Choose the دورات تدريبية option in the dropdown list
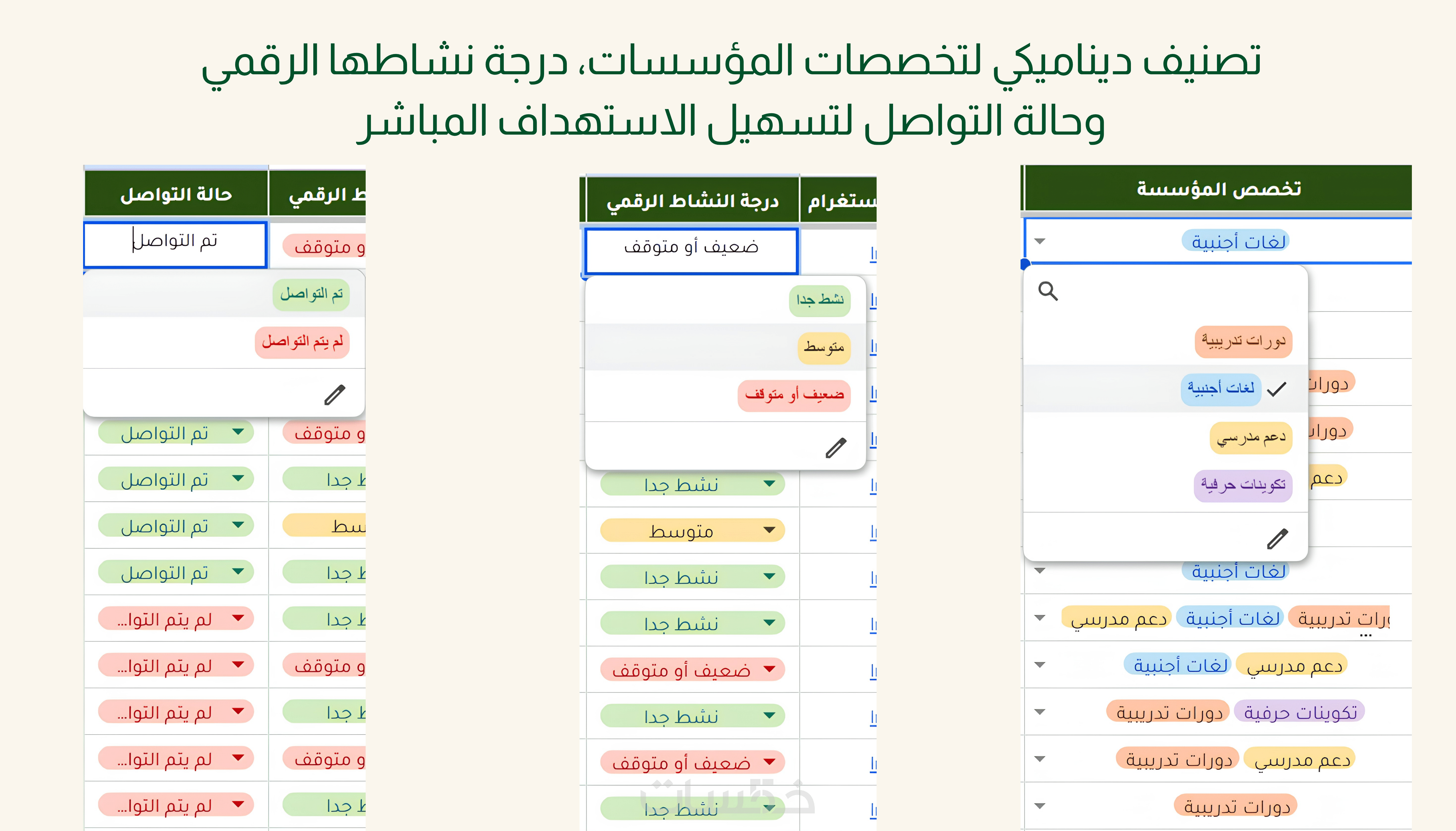The height and width of the screenshot is (831, 1456). (x=1243, y=341)
